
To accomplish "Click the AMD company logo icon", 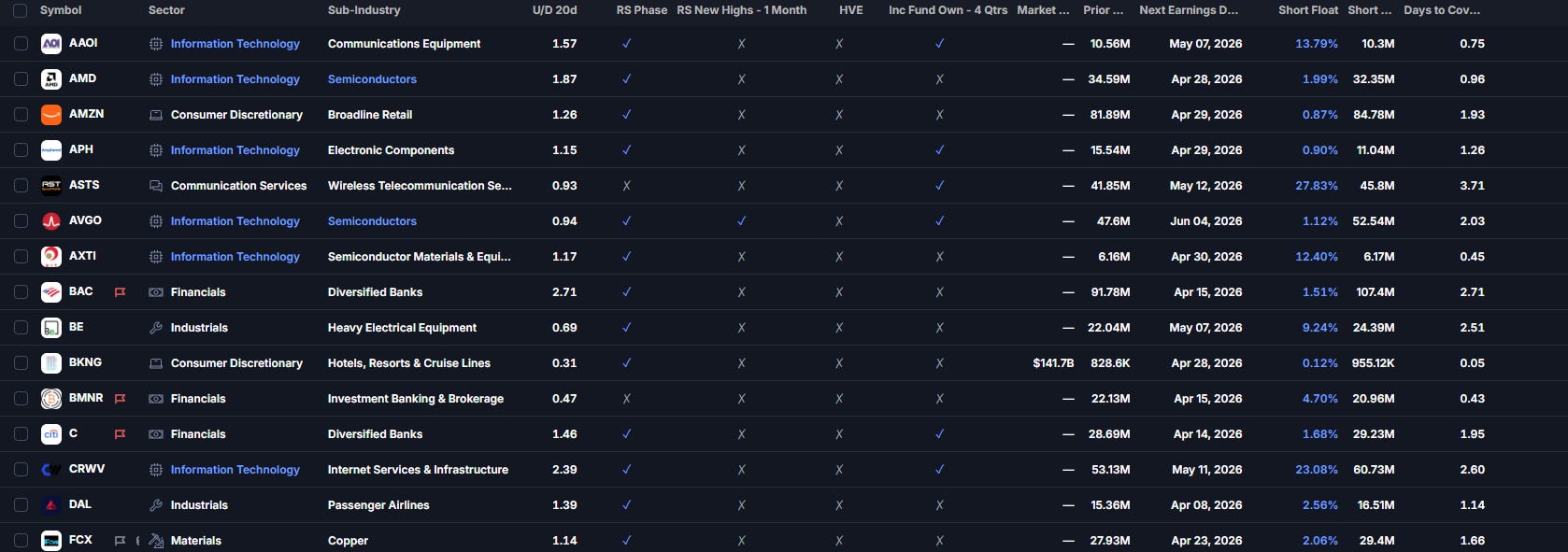I will click(x=51, y=79).
